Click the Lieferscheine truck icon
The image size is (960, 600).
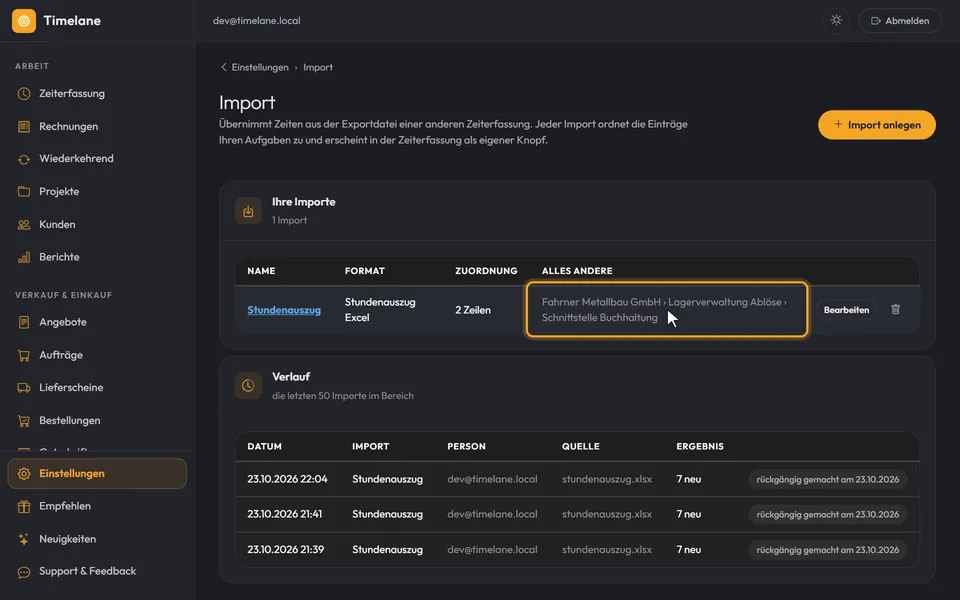click(x=24, y=388)
